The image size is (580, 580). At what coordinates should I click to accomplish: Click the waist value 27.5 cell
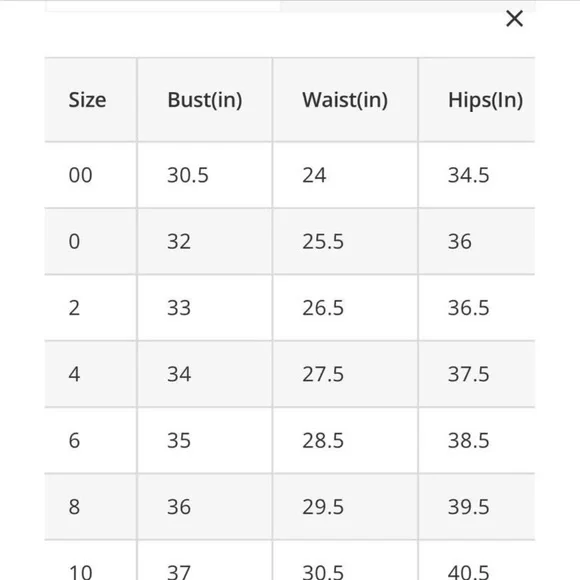coord(345,374)
